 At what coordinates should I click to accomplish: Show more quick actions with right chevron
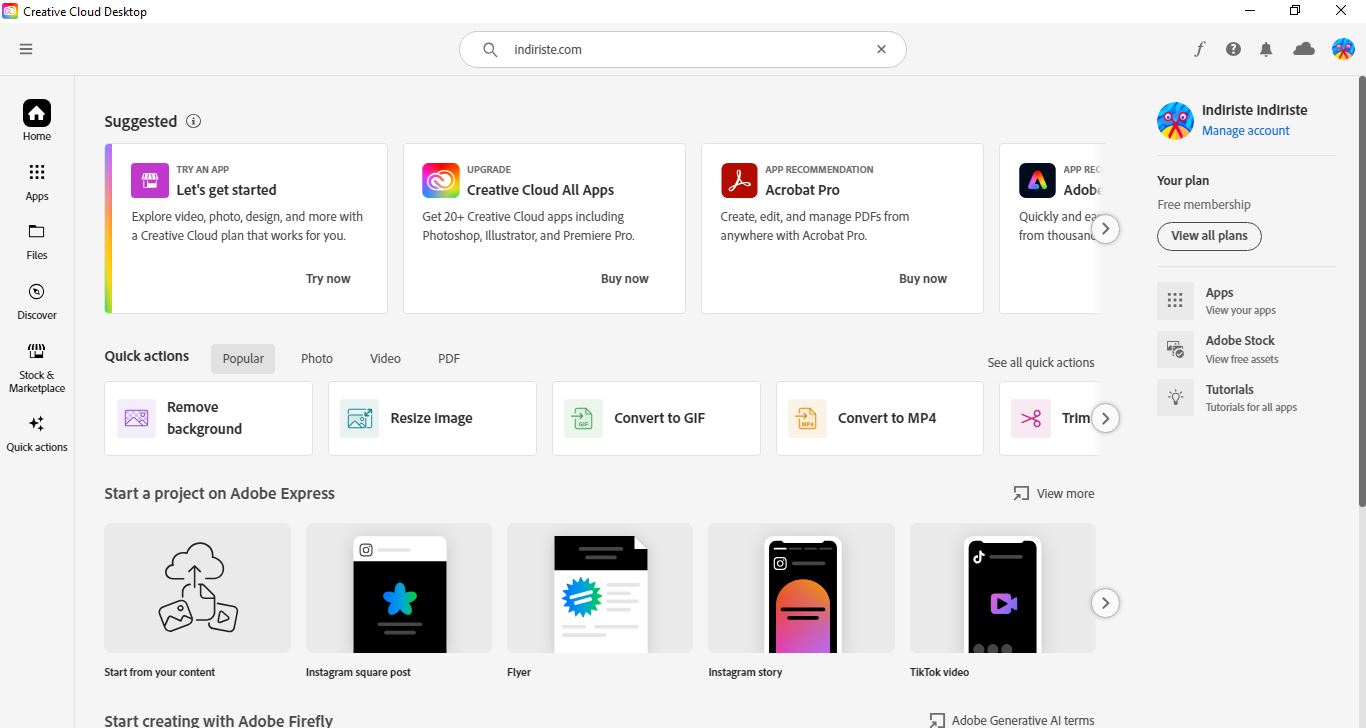click(x=1105, y=418)
